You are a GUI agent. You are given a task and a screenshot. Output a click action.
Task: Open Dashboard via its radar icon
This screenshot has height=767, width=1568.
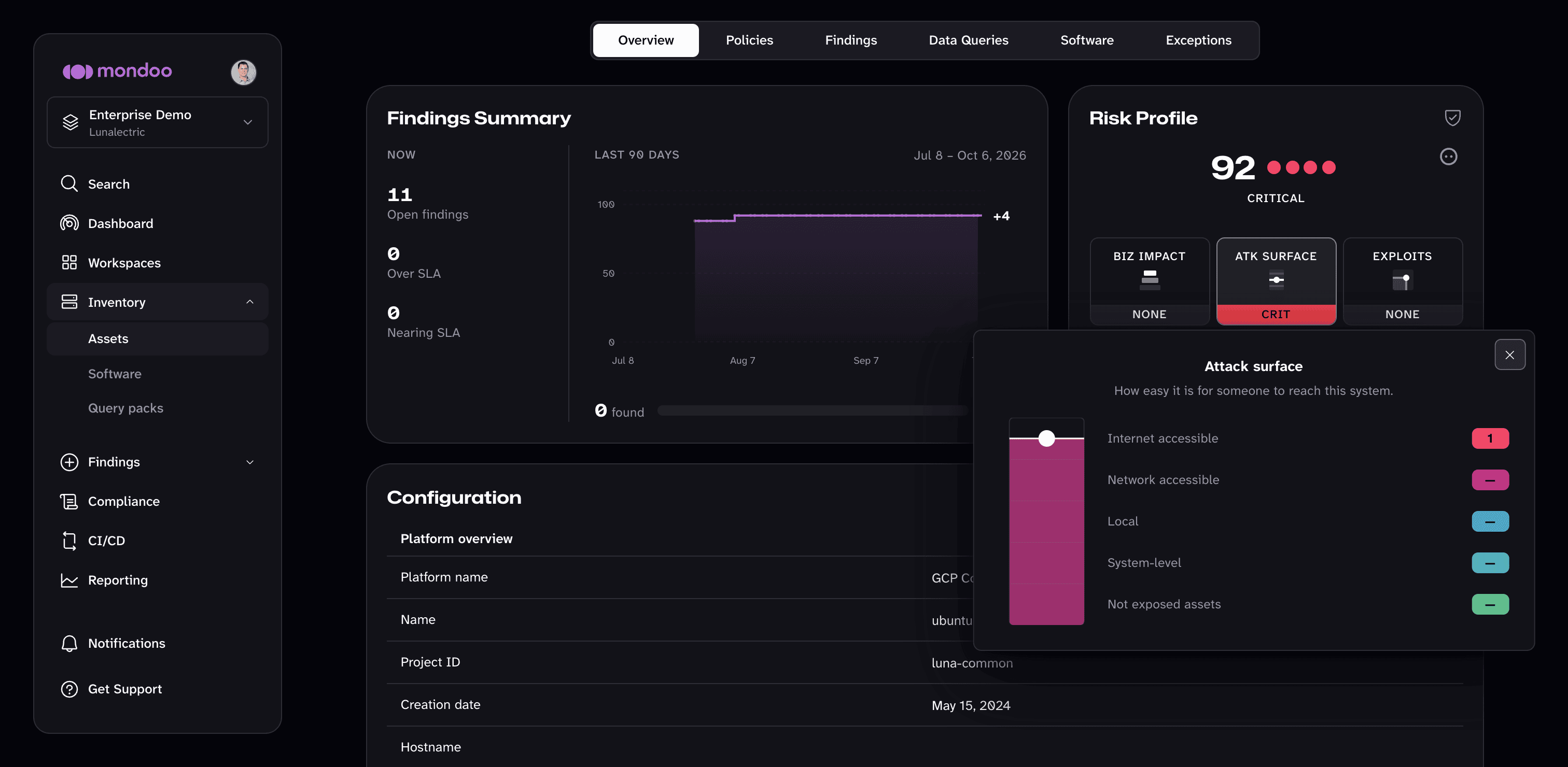[69, 223]
